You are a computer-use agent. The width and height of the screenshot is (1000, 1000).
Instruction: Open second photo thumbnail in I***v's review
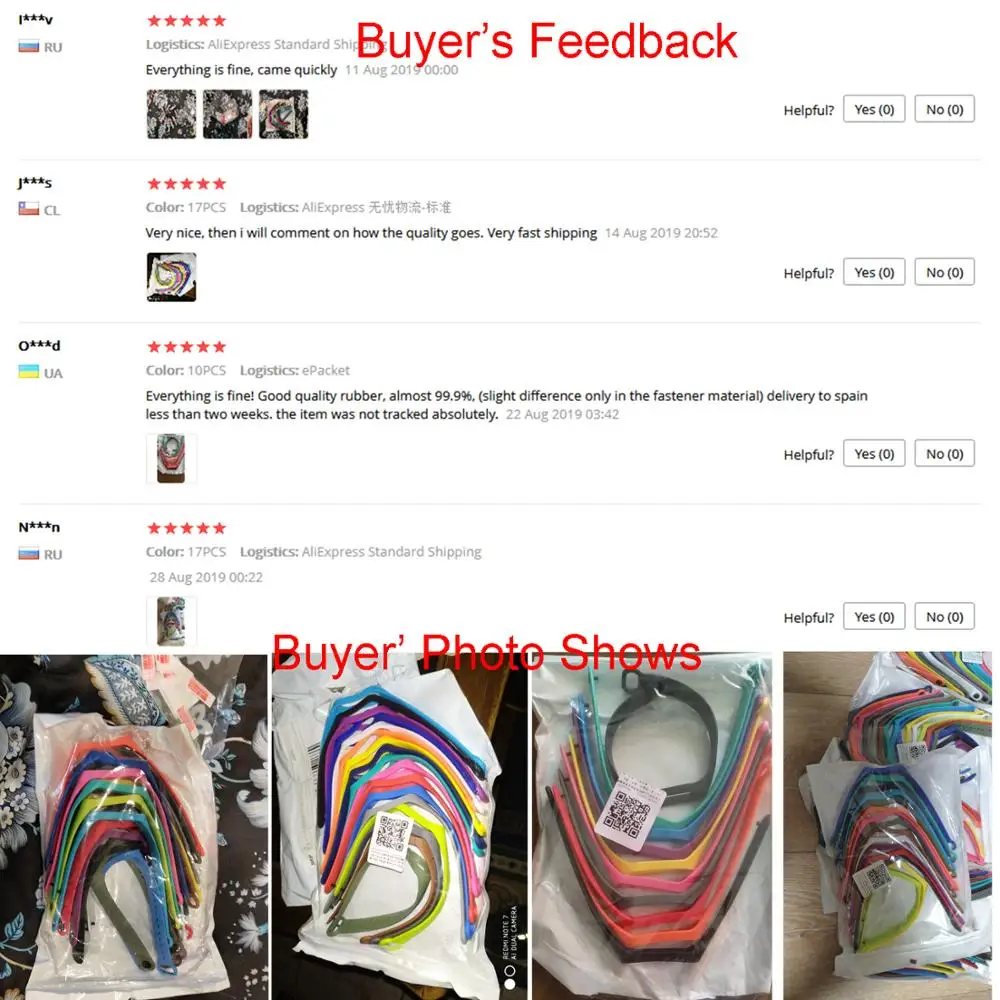228,114
